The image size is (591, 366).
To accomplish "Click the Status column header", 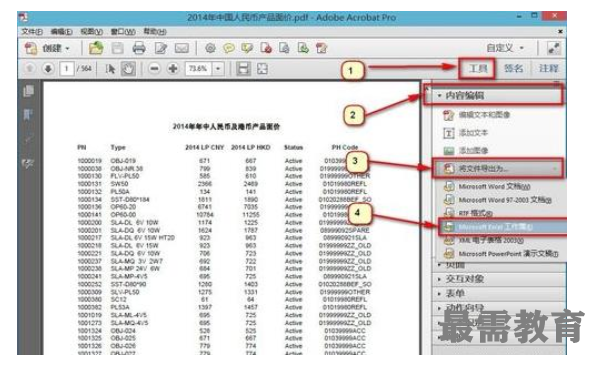I will tap(293, 147).
